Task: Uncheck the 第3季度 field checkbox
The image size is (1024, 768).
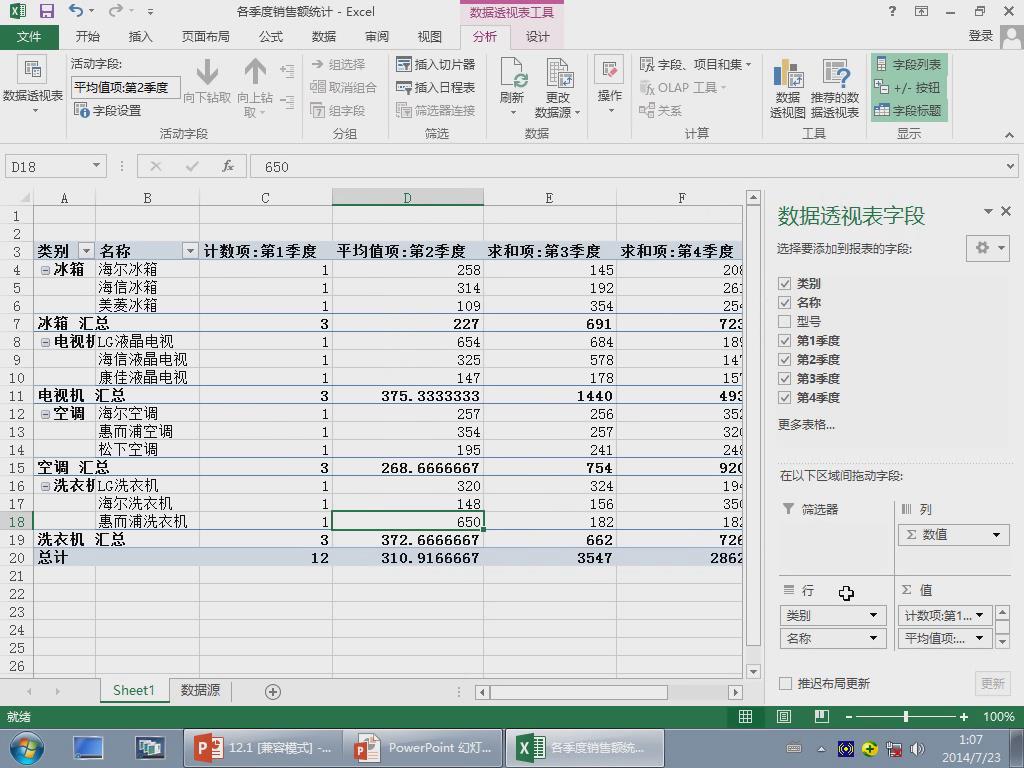Action: pos(784,378)
